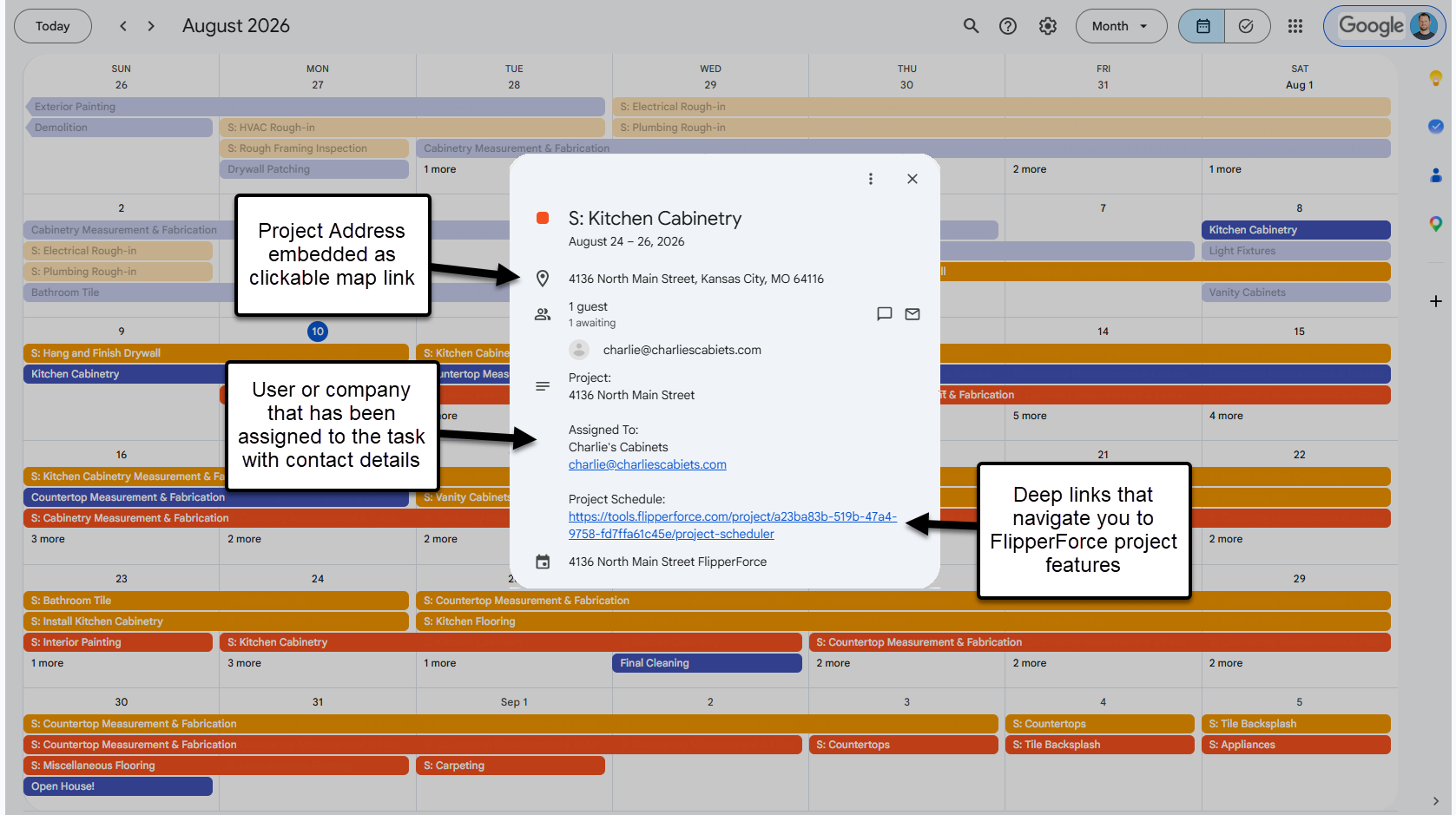Open S: Miscellaneous Flooring event
Viewport: 1456px width, 815px height.
point(216,766)
